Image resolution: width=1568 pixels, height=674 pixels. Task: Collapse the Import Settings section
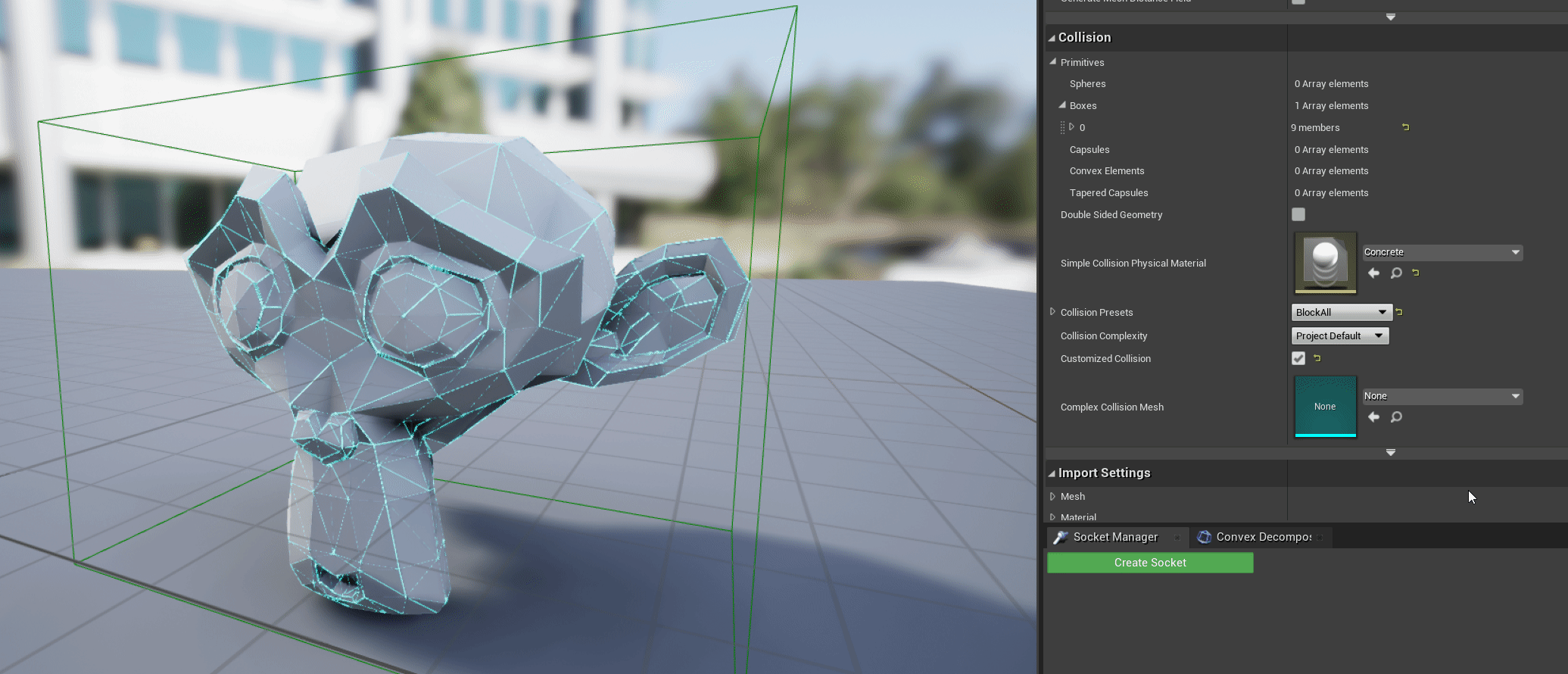pos(1052,473)
